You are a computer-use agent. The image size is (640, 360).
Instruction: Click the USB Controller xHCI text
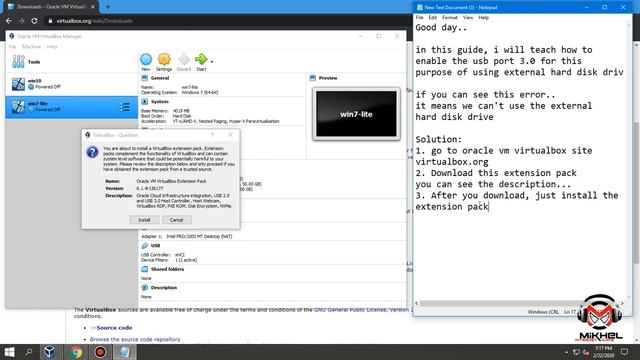(x=163, y=255)
